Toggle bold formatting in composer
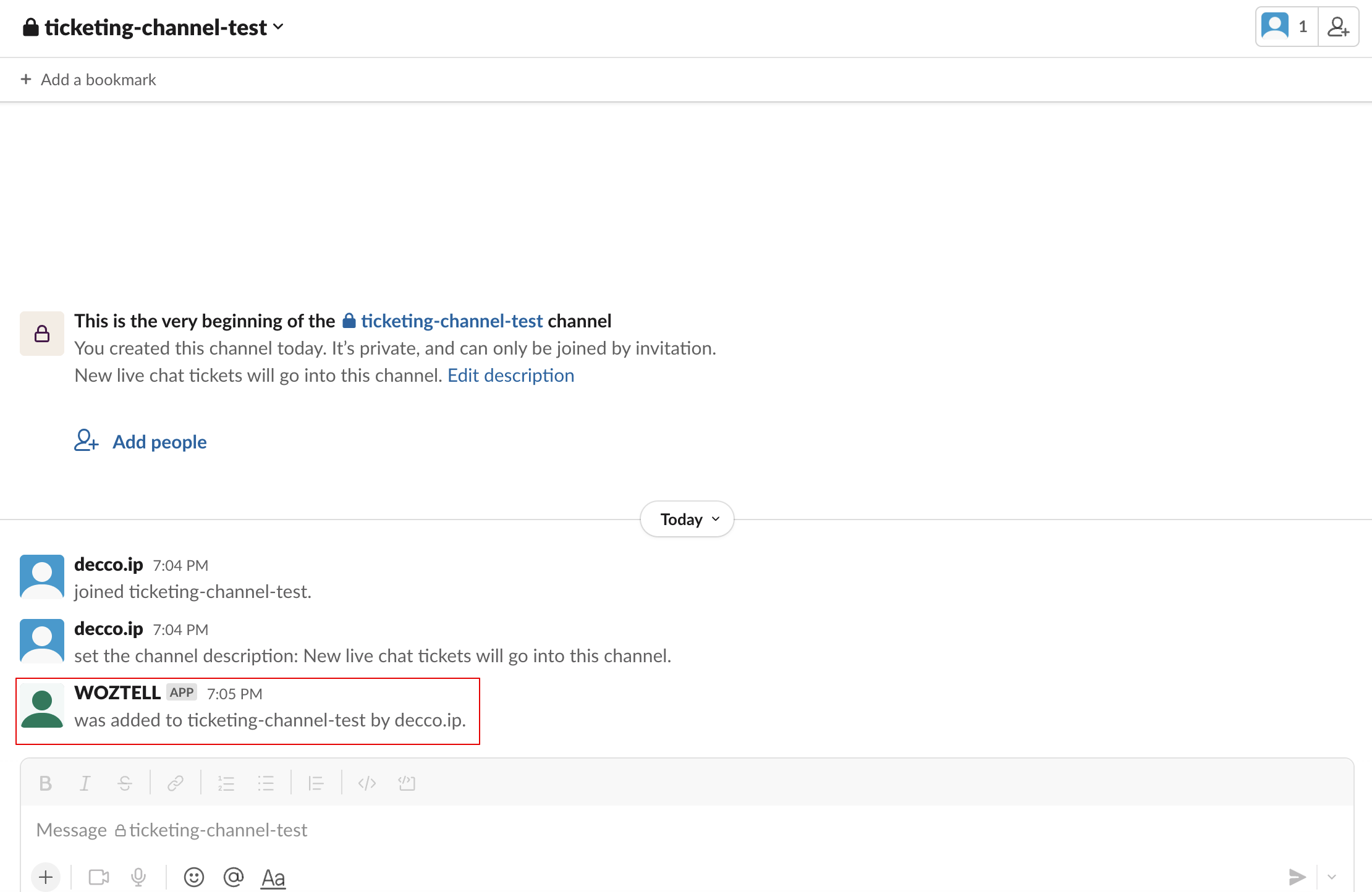Viewport: 1372px width, 892px height. pyautogui.click(x=45, y=783)
